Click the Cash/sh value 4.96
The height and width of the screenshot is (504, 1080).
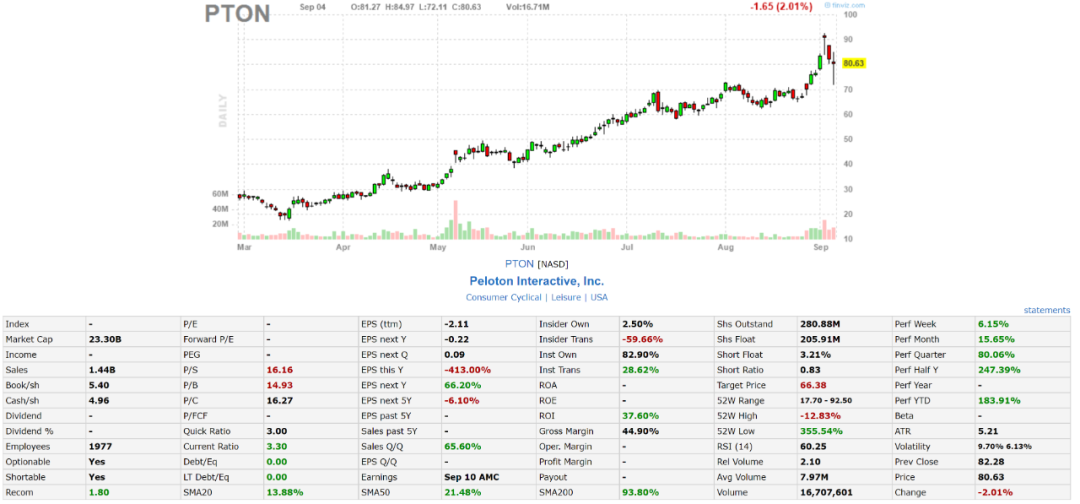point(98,401)
